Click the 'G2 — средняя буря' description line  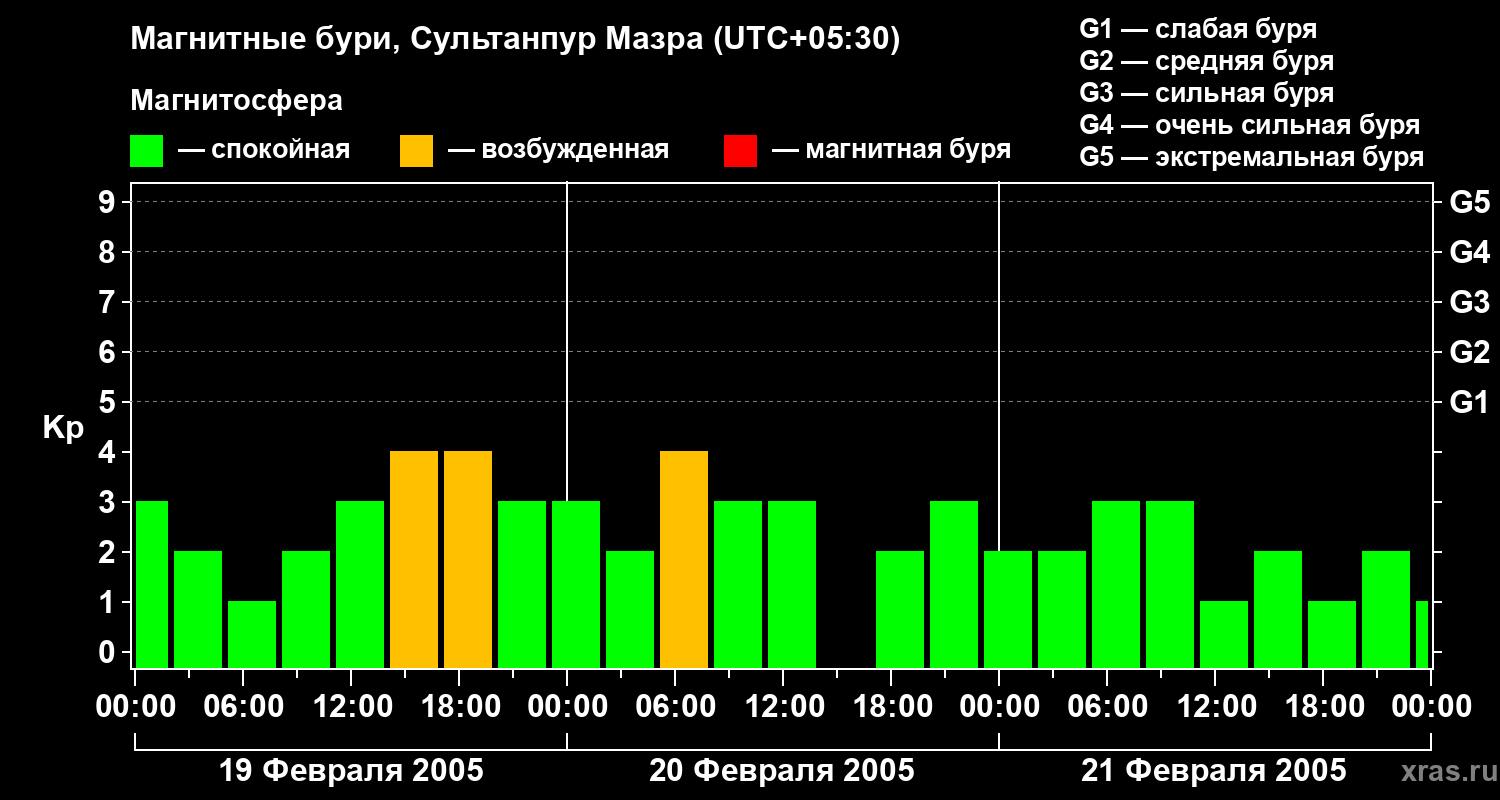tap(1207, 61)
